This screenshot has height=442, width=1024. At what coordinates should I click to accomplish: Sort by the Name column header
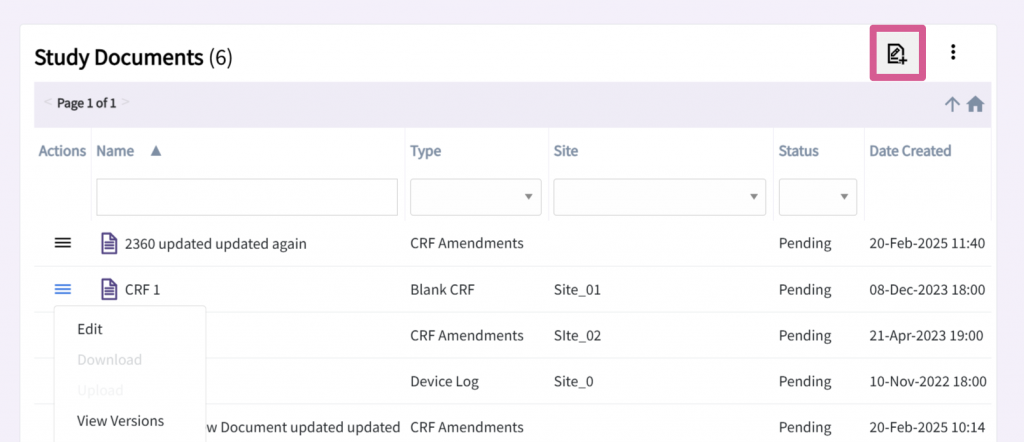pos(115,151)
